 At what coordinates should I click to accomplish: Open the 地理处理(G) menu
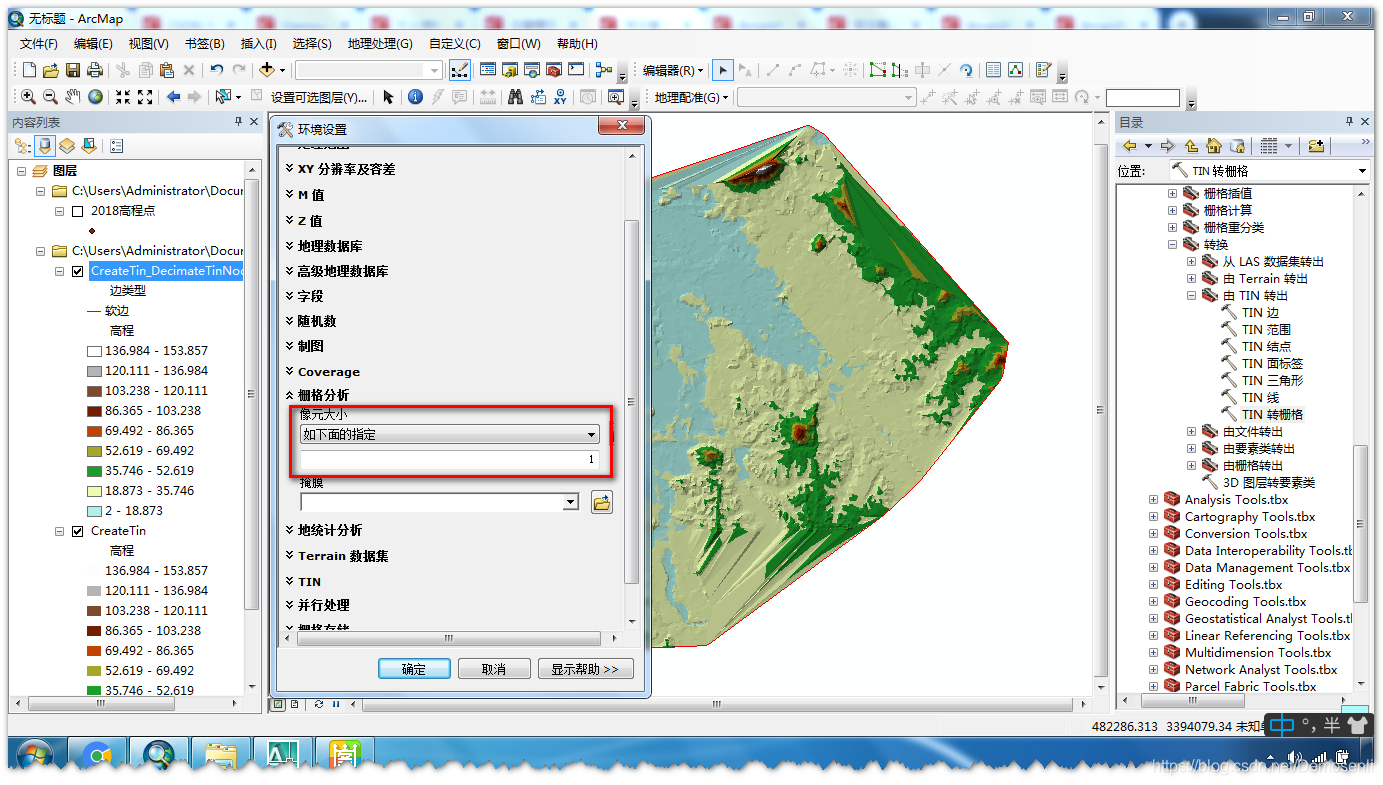click(380, 44)
